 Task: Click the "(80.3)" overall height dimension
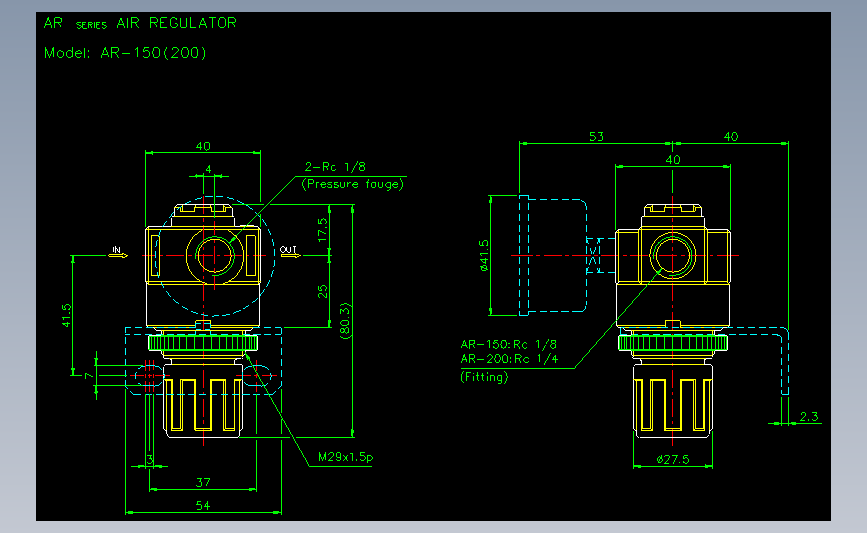[345, 321]
